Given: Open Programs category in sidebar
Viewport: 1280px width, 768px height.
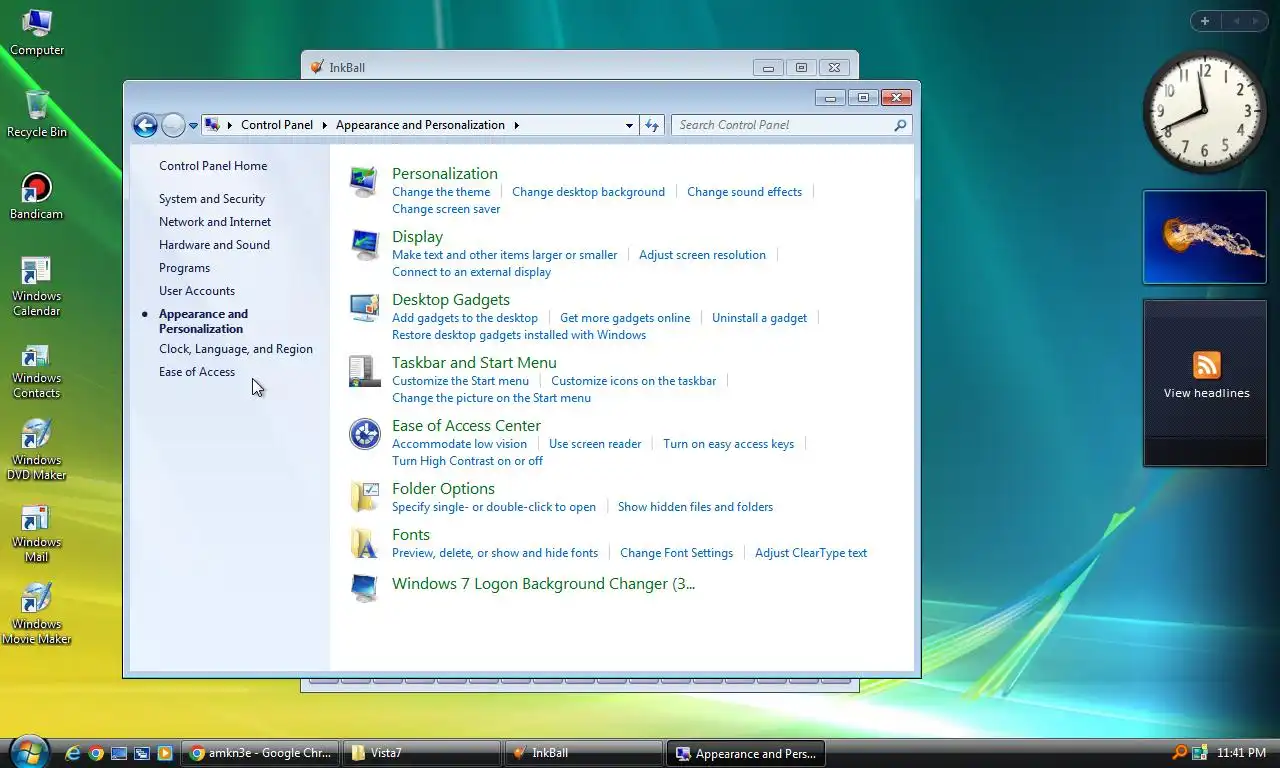Looking at the screenshot, I should coord(184,268).
